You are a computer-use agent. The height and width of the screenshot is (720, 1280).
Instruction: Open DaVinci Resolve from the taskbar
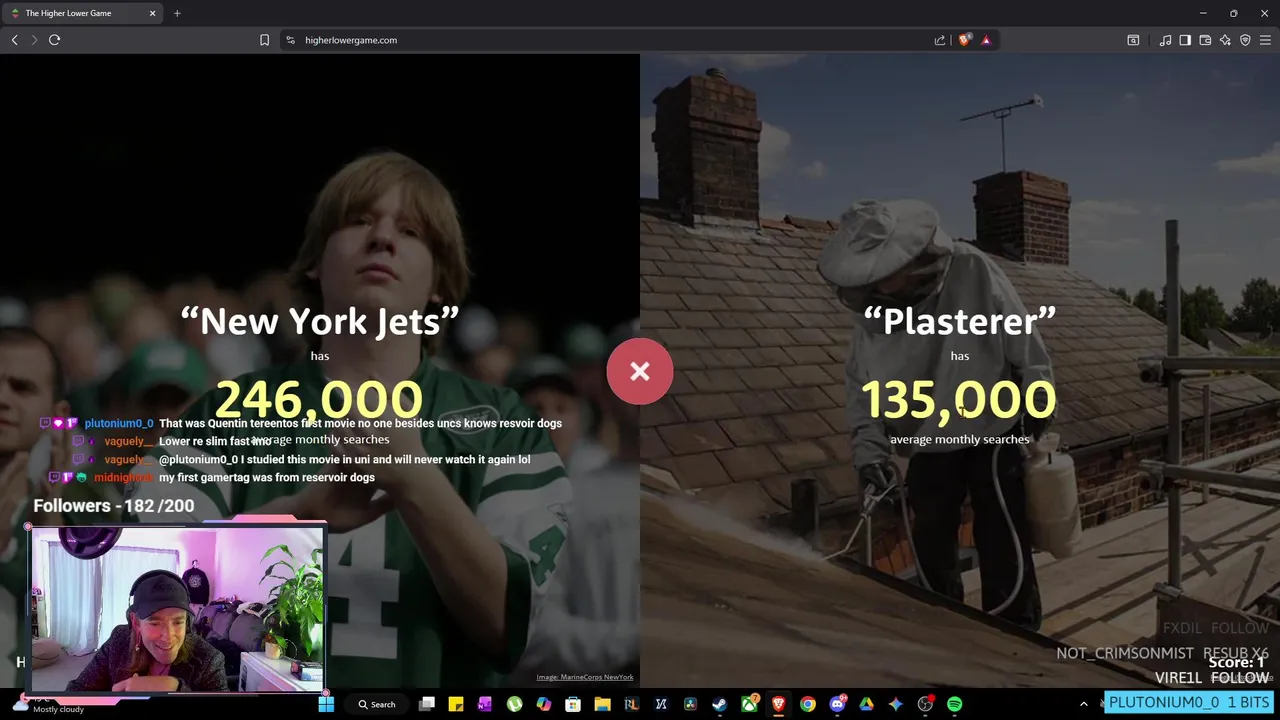690,704
